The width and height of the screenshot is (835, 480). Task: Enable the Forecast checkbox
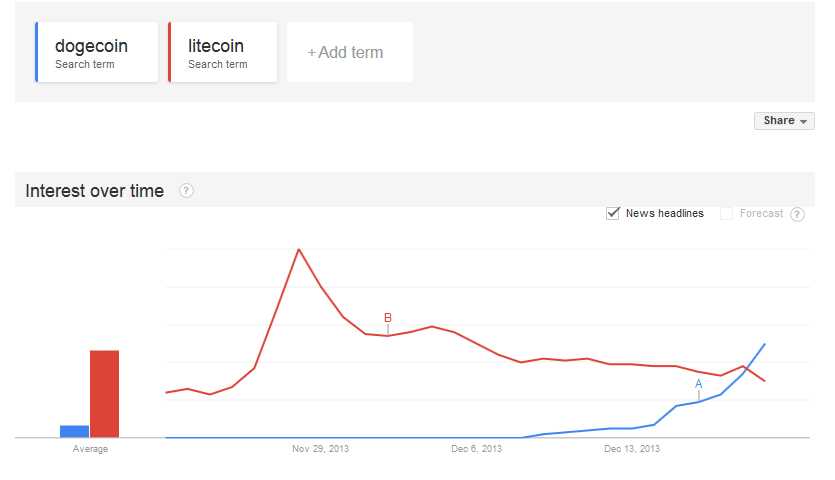tap(726, 214)
